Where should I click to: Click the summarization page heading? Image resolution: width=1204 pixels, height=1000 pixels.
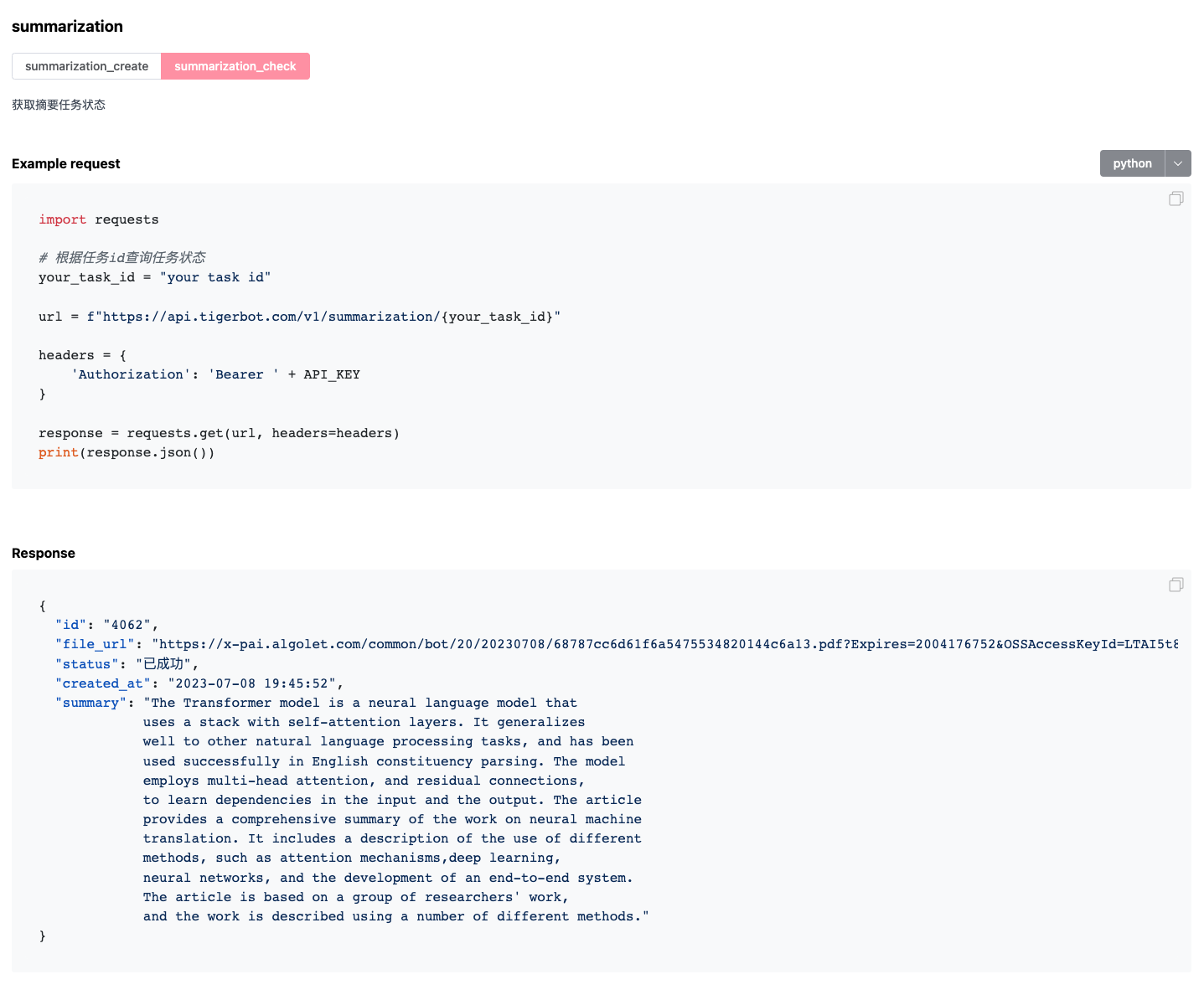pos(67,26)
